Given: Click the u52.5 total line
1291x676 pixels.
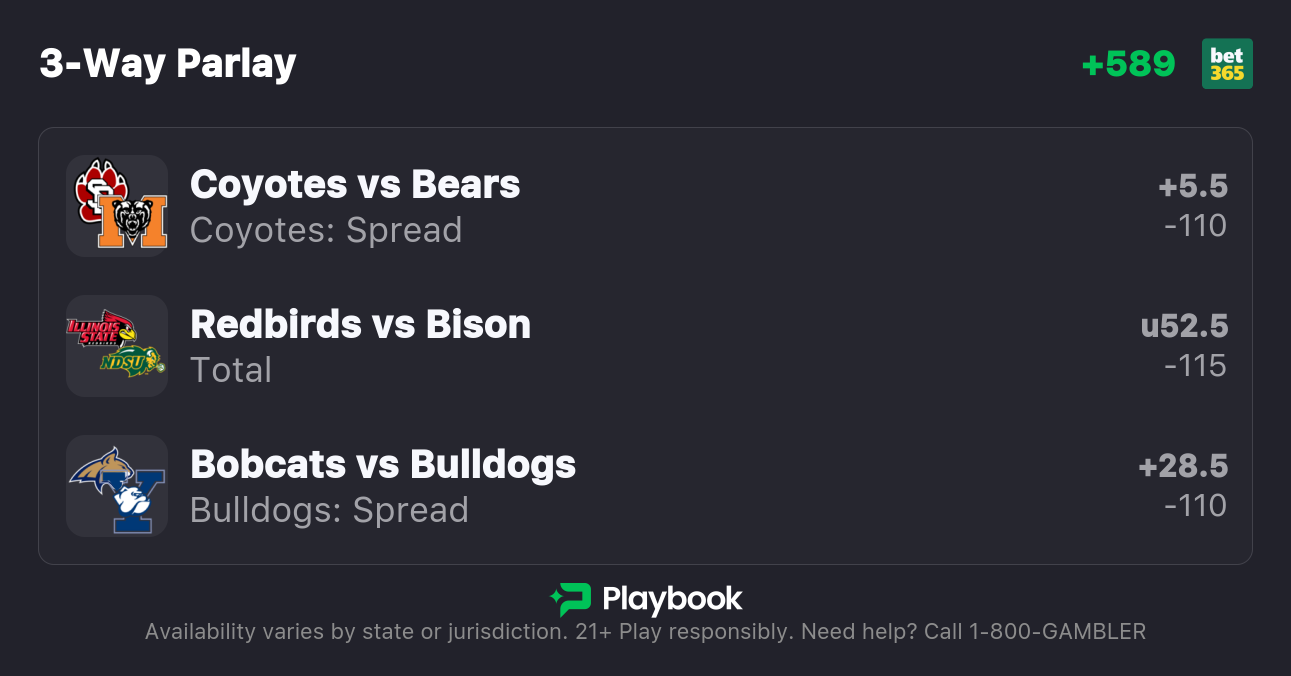Looking at the screenshot, I should (1184, 327).
